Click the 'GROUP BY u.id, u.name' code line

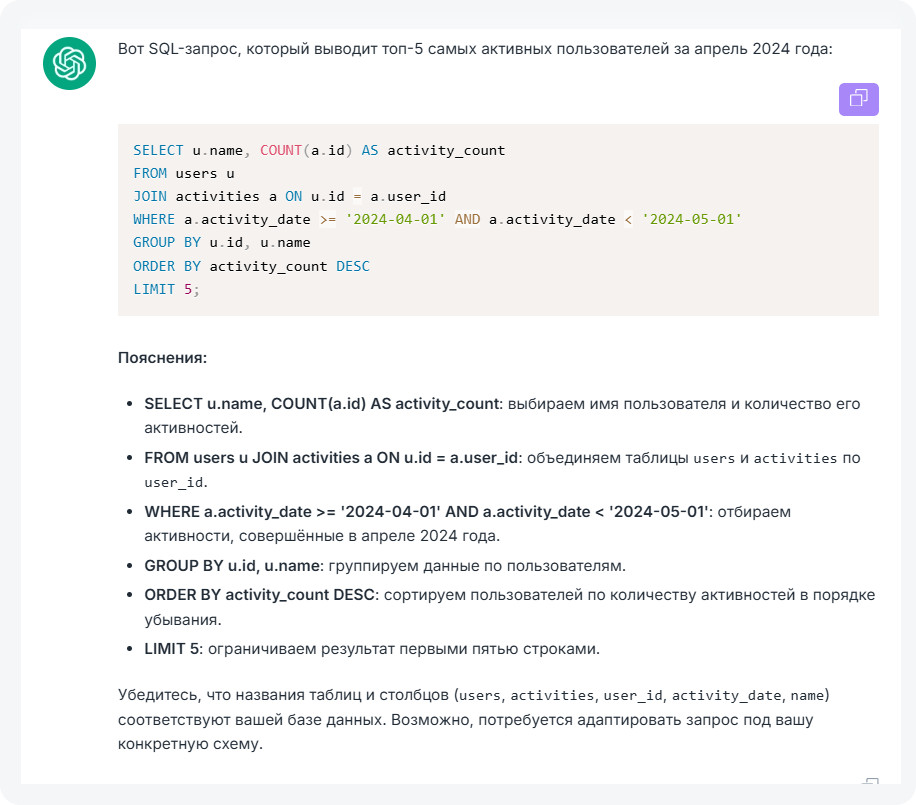point(222,242)
